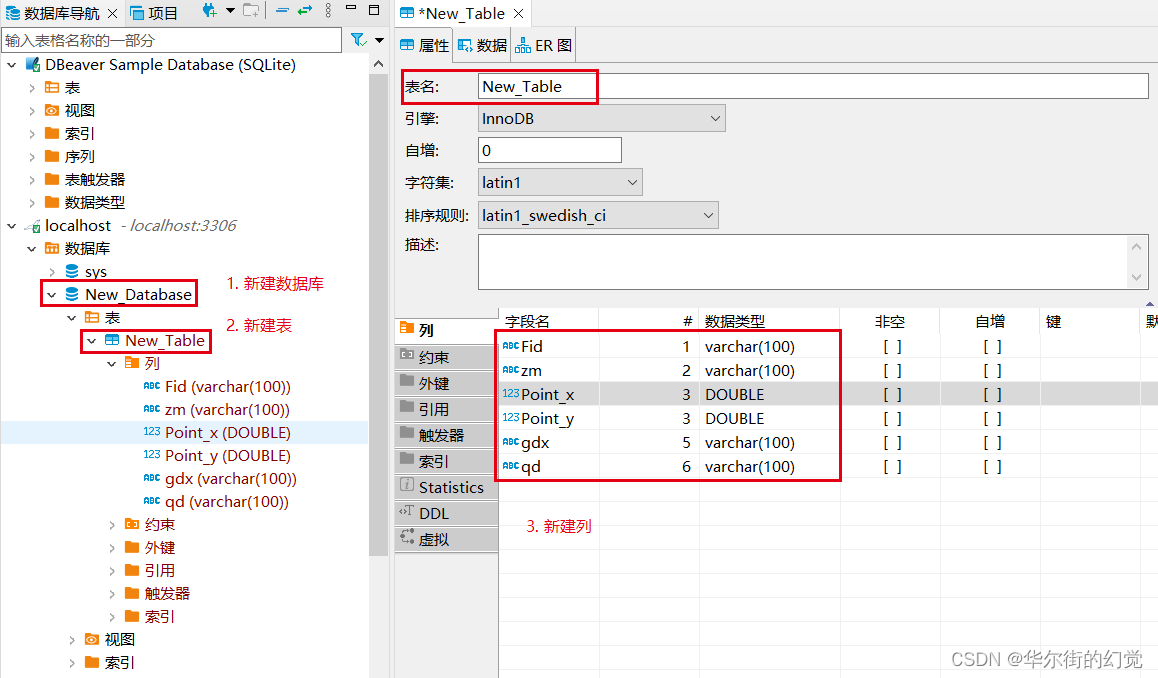Collapse DBeaver Sample Database tree node

(x=12, y=65)
